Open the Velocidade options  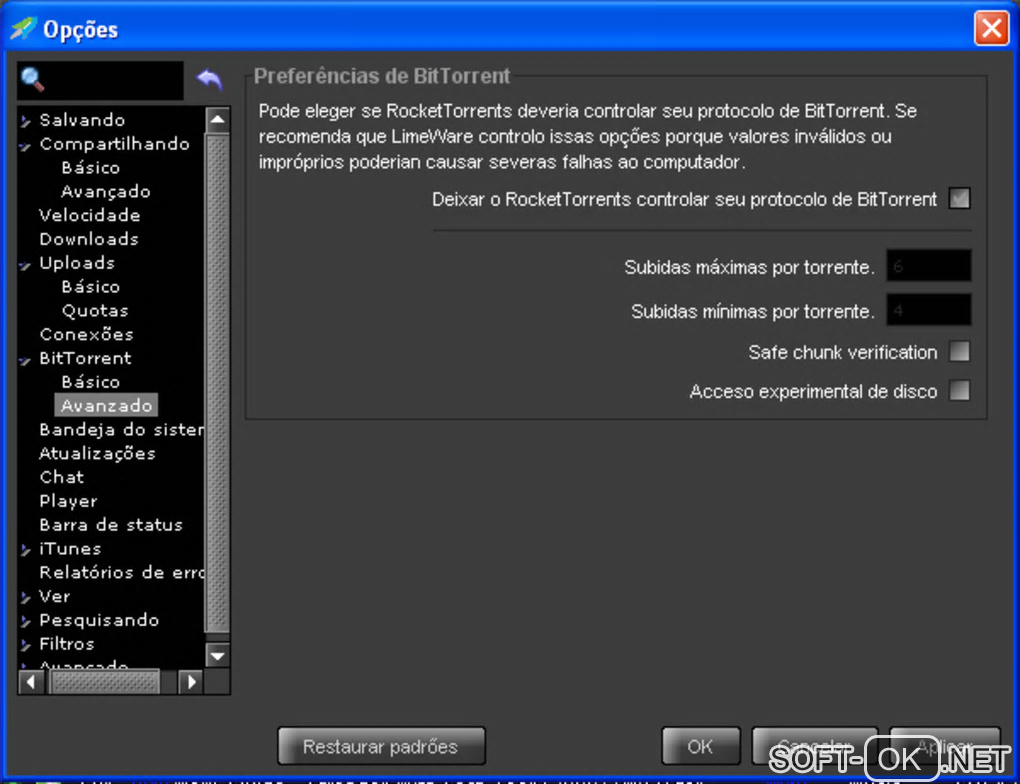(90, 215)
